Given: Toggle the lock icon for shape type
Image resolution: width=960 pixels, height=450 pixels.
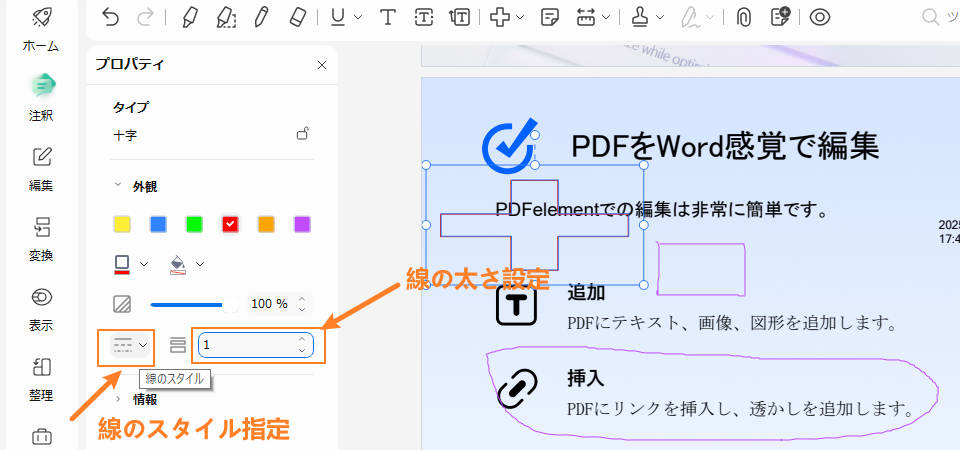Looking at the screenshot, I should pos(302,134).
